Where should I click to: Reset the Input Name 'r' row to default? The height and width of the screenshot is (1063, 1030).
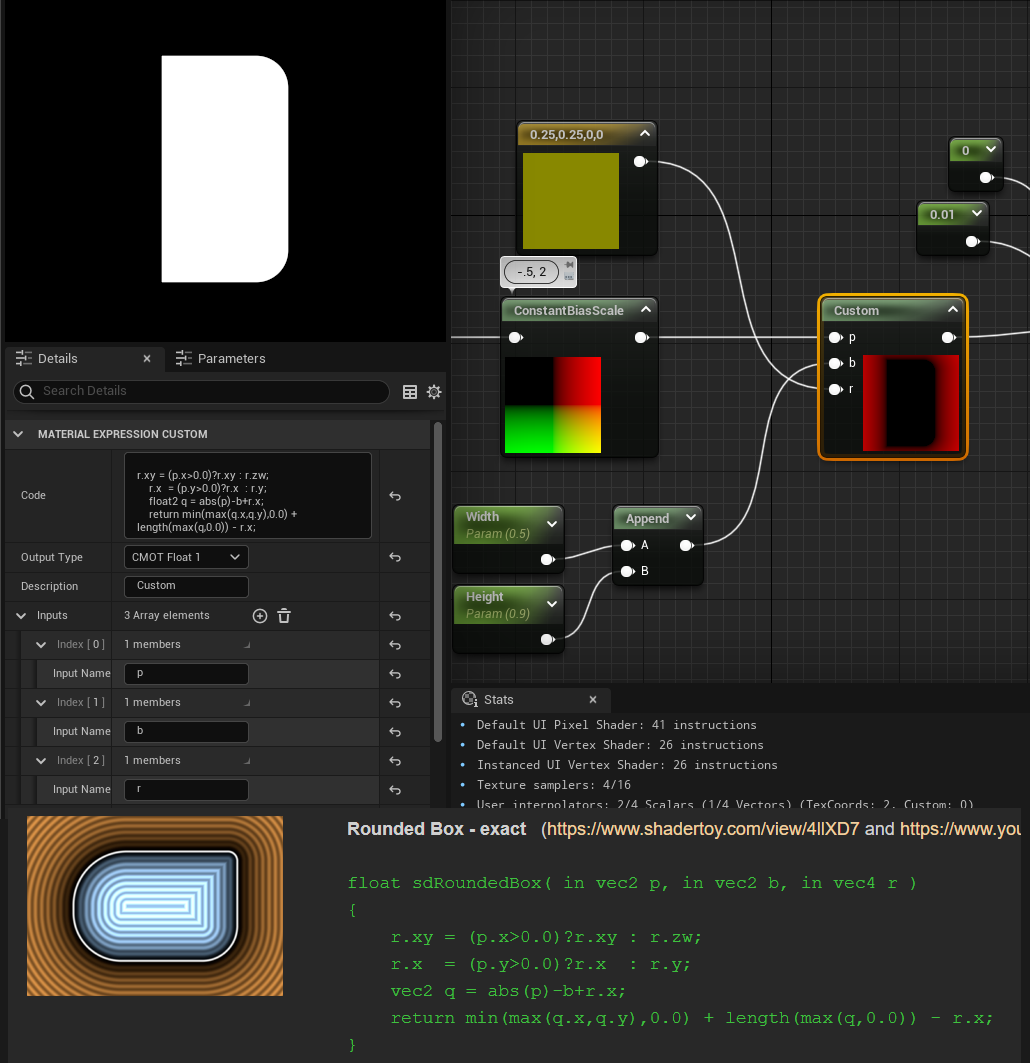click(395, 790)
